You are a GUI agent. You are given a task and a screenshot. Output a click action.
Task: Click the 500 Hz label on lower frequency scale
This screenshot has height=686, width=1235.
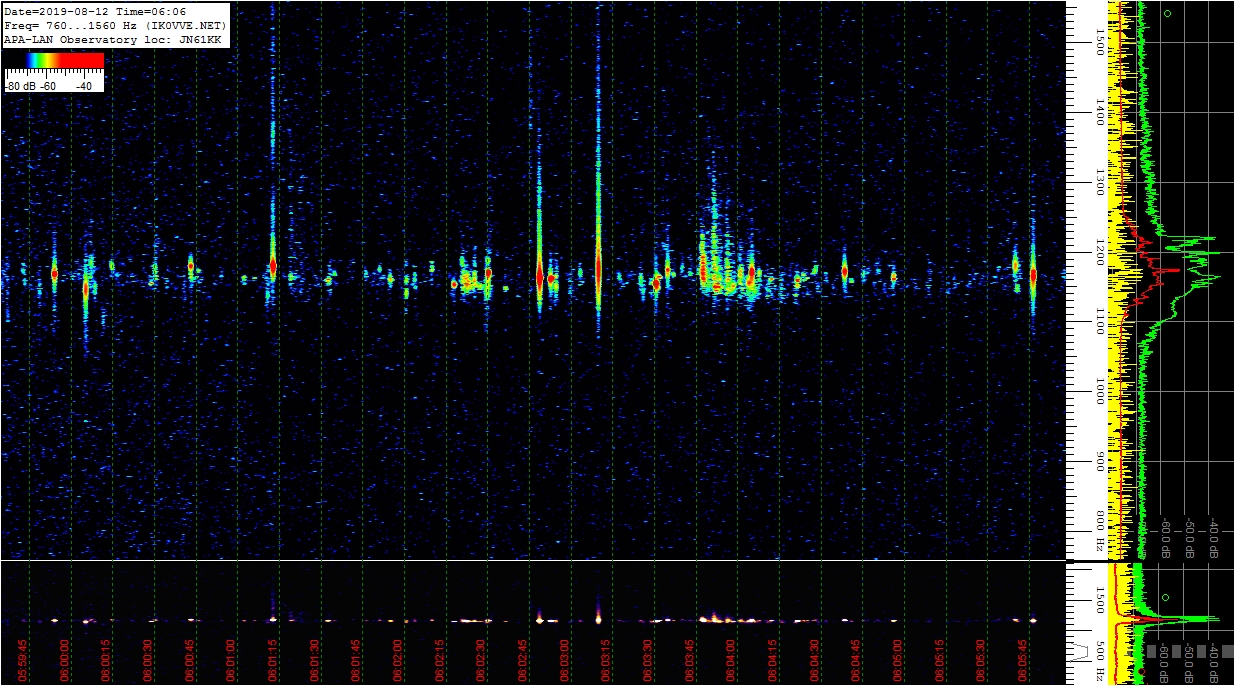pyautogui.click(x=1100, y=664)
